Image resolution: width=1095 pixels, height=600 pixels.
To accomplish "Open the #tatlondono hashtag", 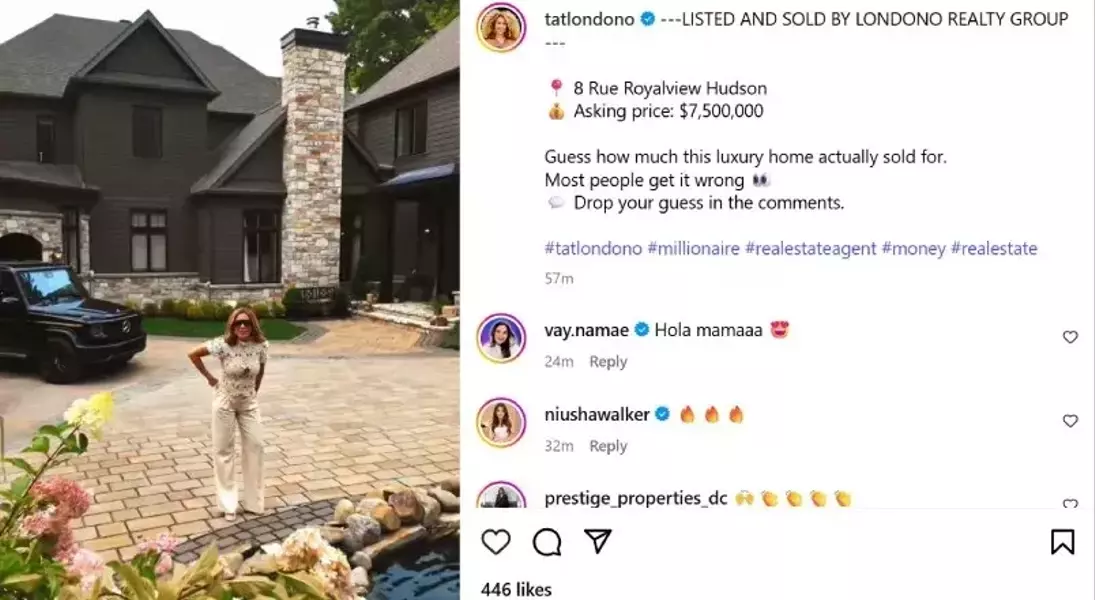I will [x=593, y=249].
